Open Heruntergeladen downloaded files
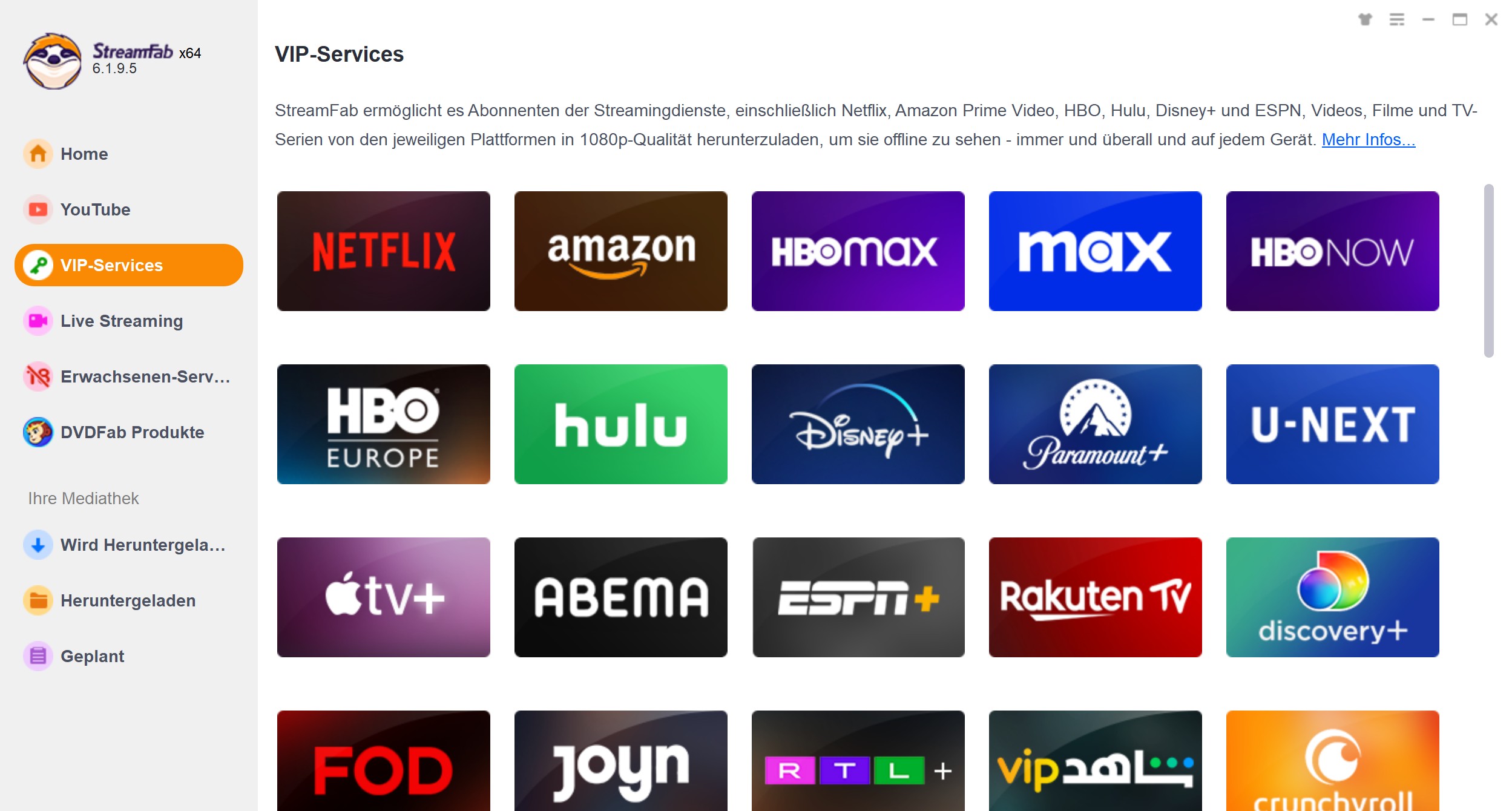 (128, 600)
